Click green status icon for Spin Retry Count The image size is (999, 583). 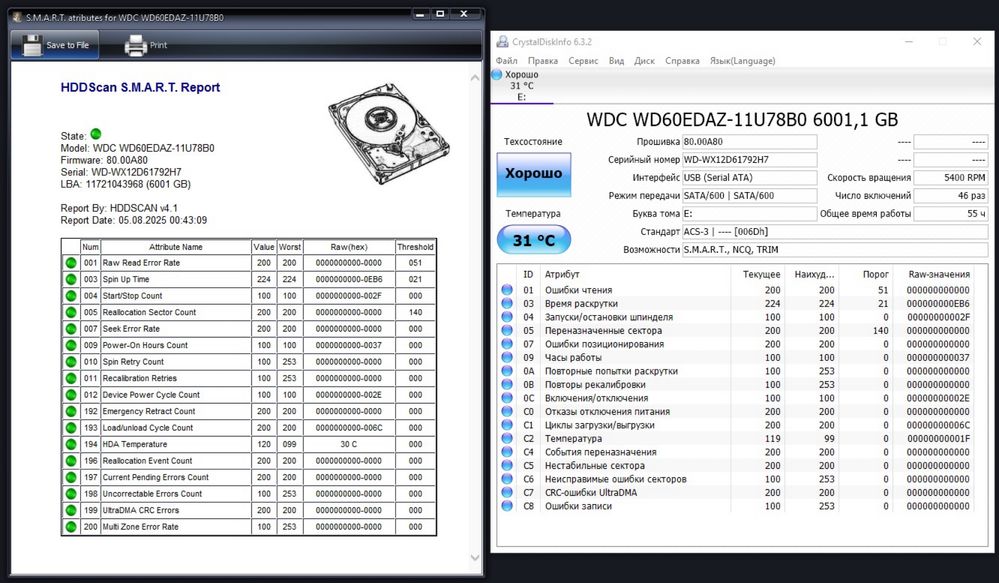pyautogui.click(x=71, y=362)
